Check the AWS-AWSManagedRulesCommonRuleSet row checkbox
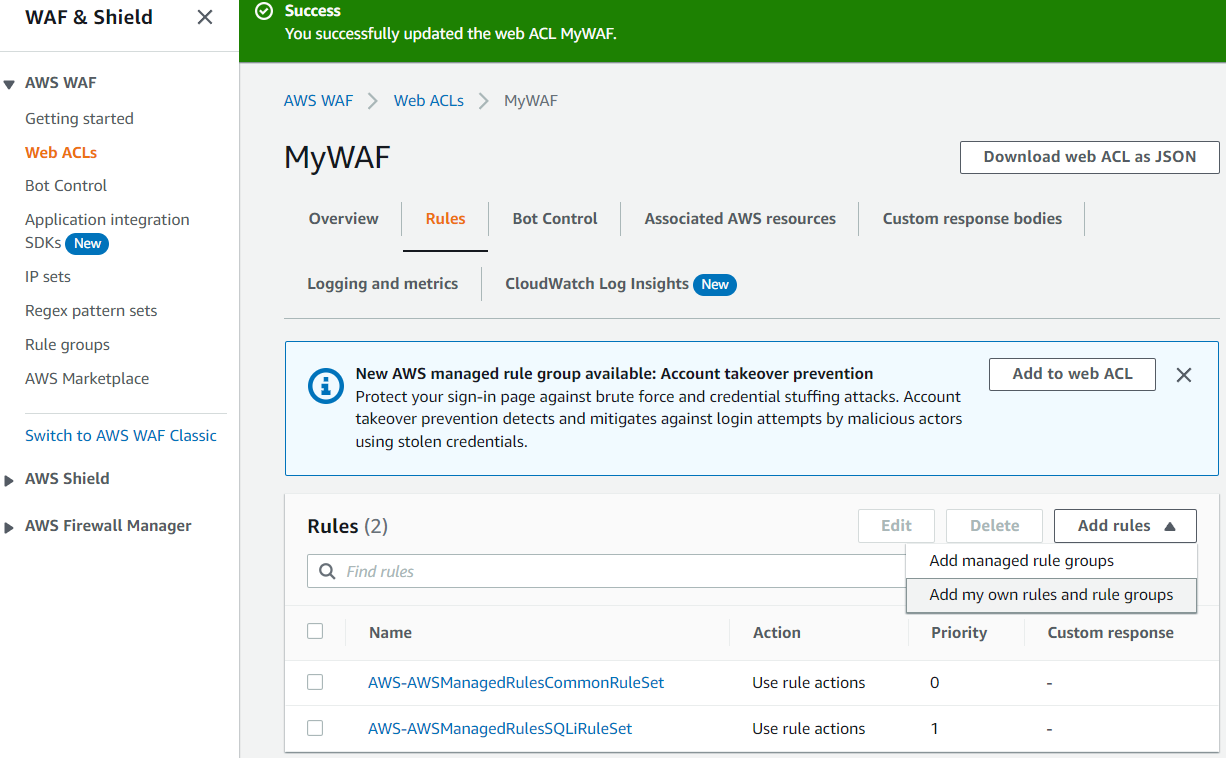 (315, 682)
